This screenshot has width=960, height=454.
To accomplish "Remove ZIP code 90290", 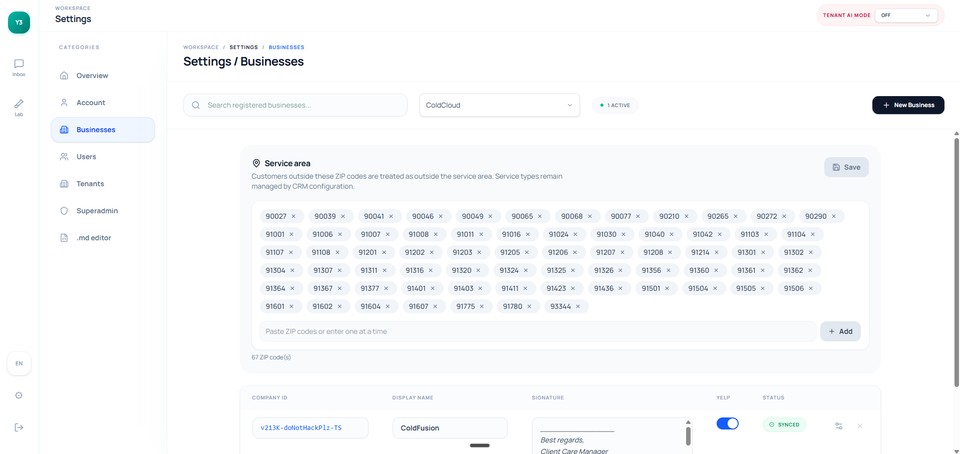I will coord(834,216).
